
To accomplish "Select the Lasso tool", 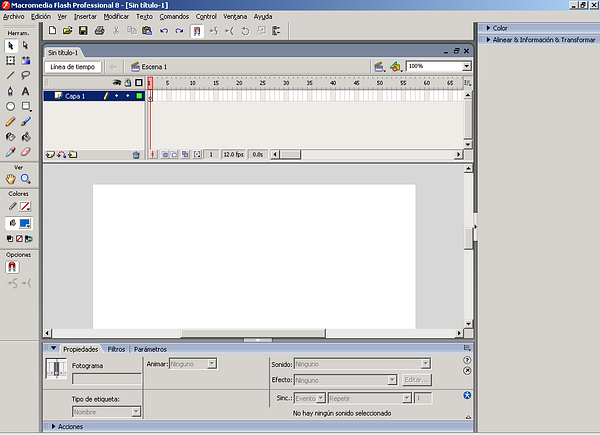I will [x=25, y=75].
